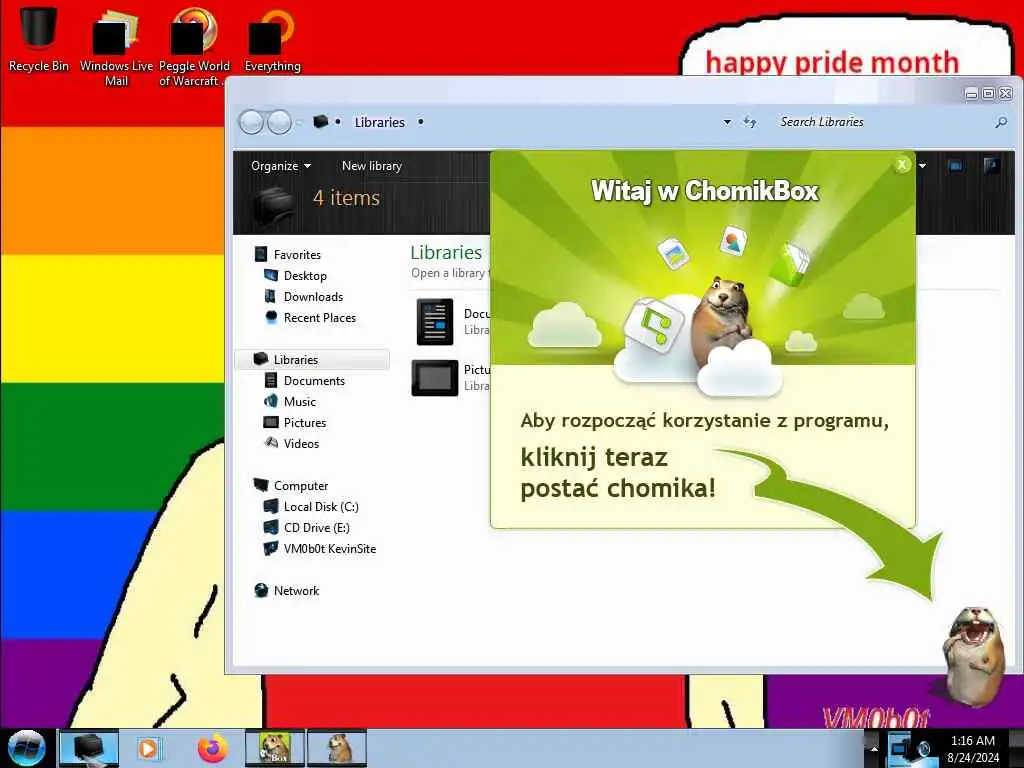Open the Windows Live Mail desktop shortcut
The height and width of the screenshot is (768, 1024).
tap(116, 46)
